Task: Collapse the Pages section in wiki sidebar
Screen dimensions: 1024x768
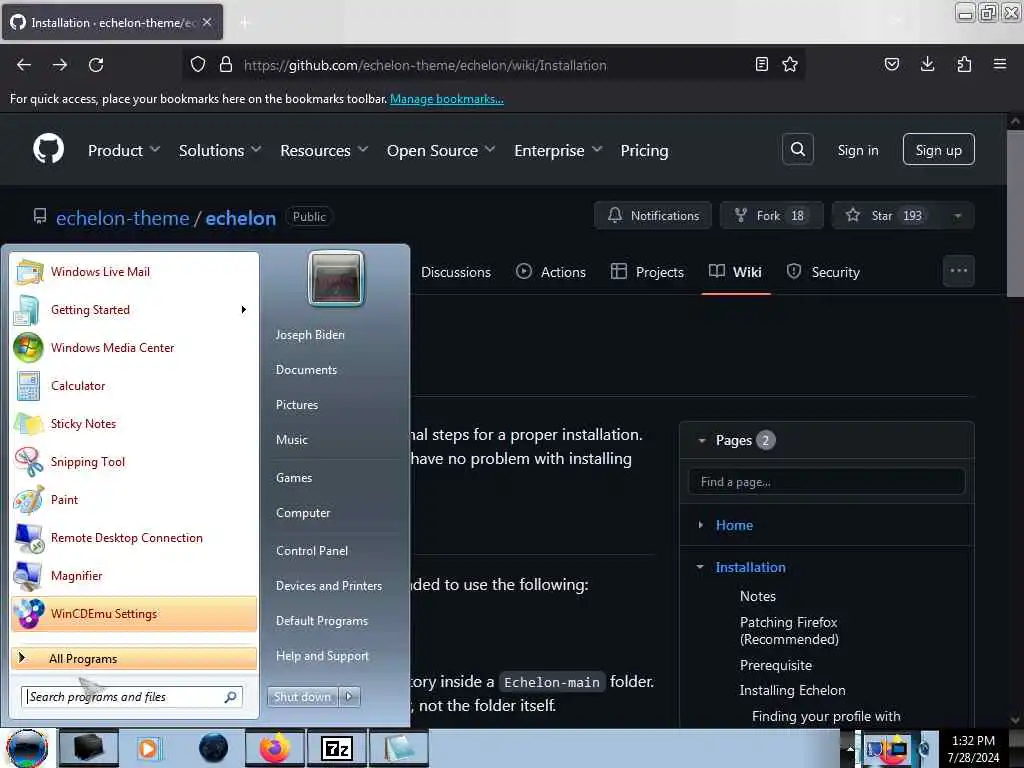Action: (702, 440)
